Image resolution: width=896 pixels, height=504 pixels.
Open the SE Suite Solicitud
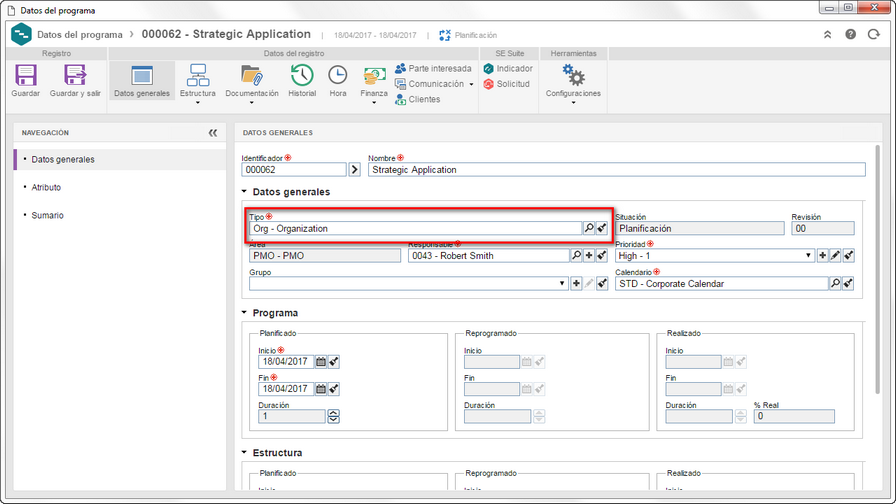point(506,84)
